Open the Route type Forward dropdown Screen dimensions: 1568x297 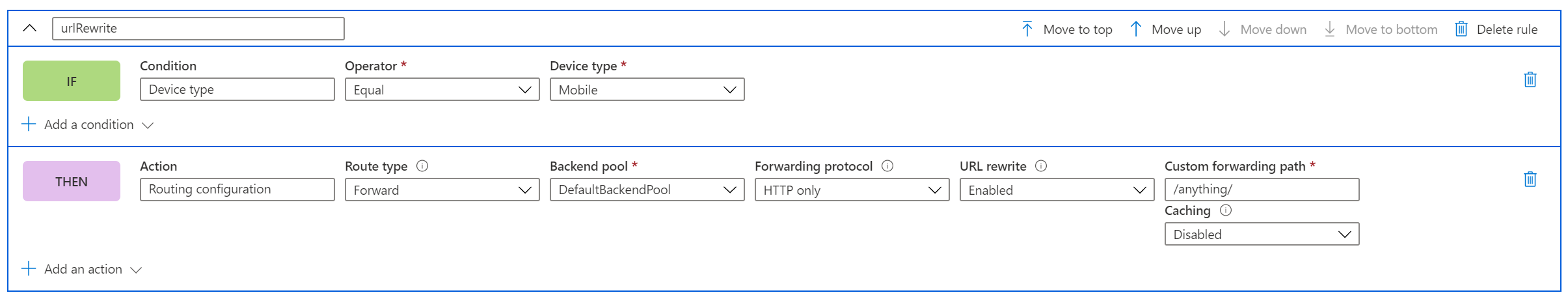pyautogui.click(x=442, y=190)
